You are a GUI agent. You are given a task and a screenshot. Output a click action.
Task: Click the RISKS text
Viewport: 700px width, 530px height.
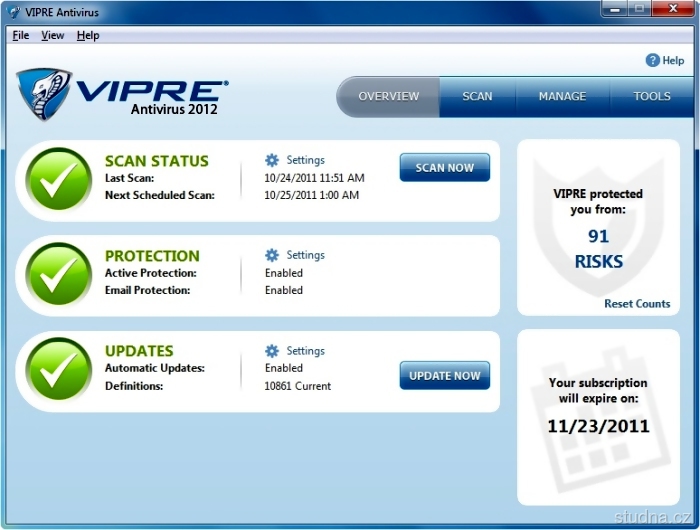[598, 262]
